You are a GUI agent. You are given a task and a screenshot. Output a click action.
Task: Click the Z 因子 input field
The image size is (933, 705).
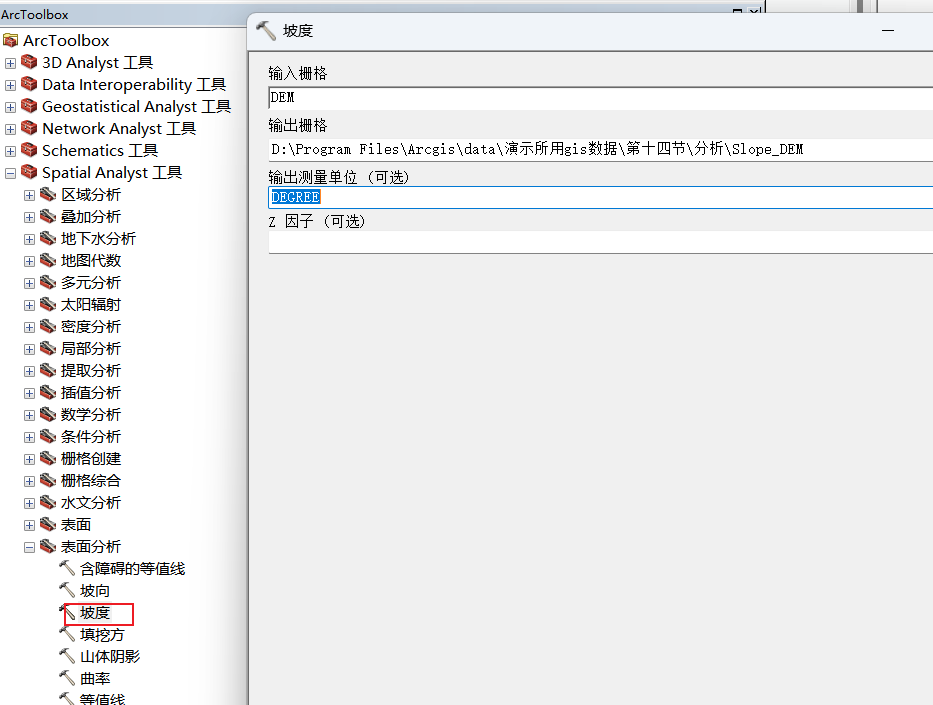[x=600, y=242]
